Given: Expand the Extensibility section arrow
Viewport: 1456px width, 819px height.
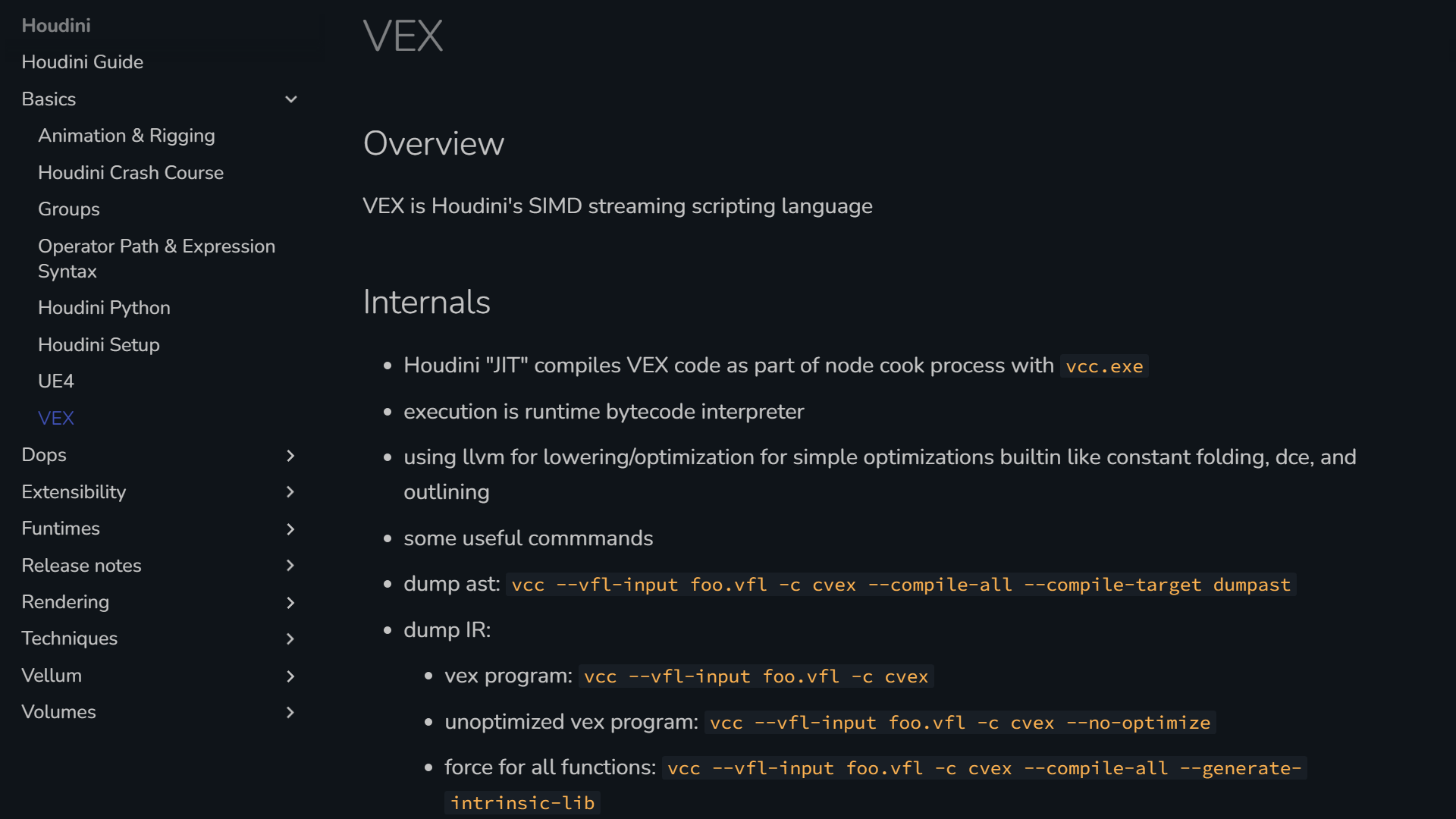Looking at the screenshot, I should click(290, 492).
